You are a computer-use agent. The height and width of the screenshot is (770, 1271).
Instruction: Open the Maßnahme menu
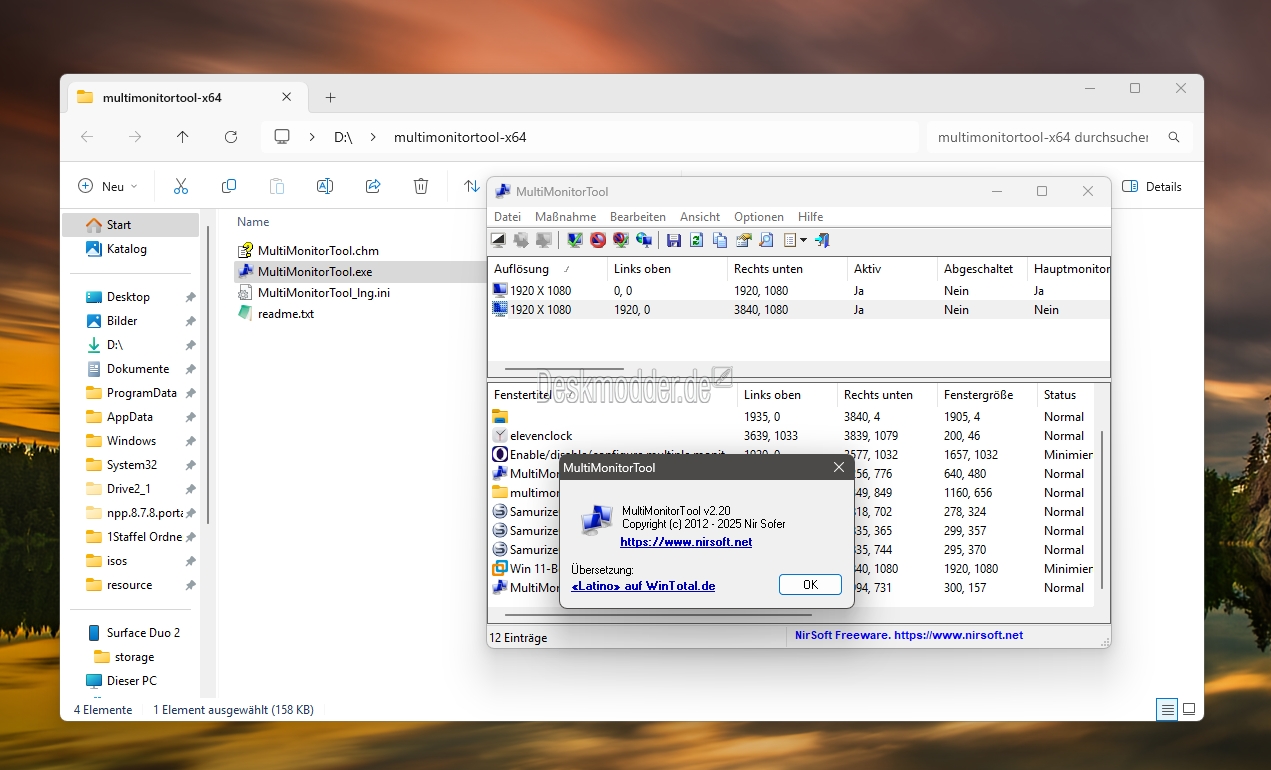click(x=565, y=217)
